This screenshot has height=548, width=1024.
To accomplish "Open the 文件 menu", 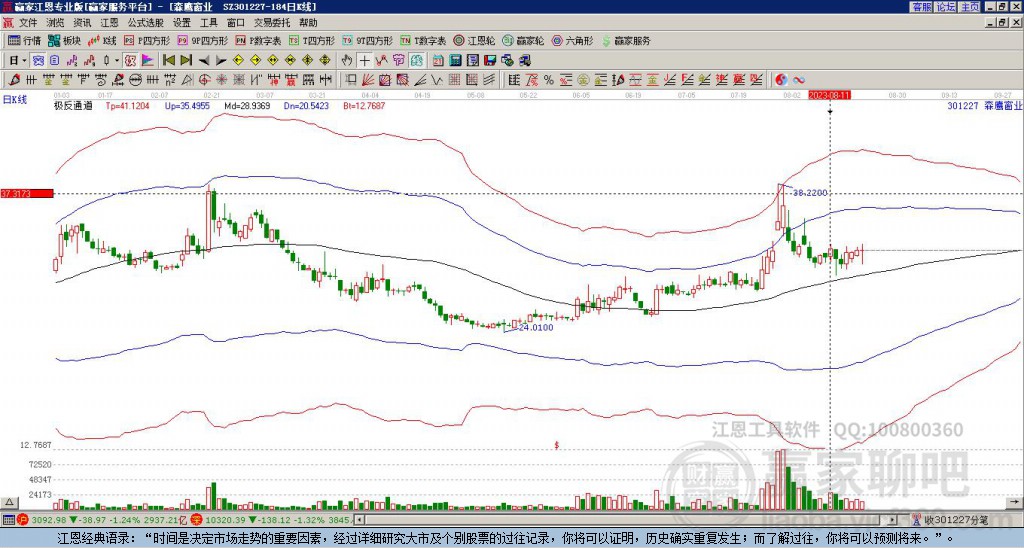I will pyautogui.click(x=28, y=23).
